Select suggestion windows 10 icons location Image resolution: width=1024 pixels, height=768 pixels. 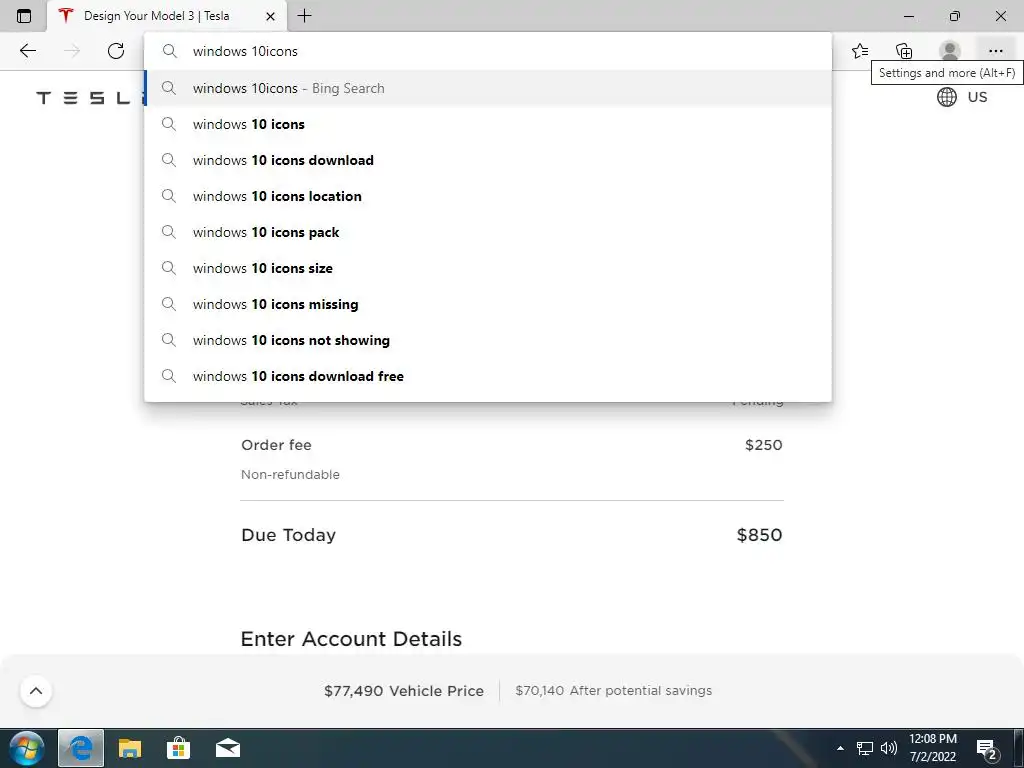tap(488, 196)
